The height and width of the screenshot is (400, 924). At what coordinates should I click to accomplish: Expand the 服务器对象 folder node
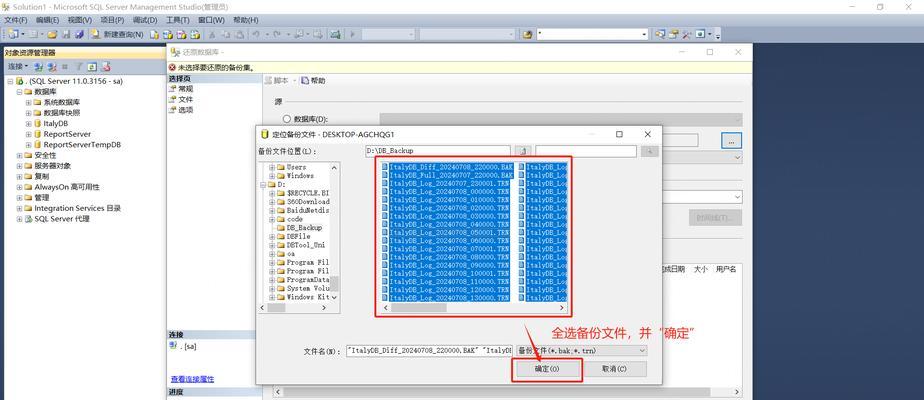click(19, 166)
